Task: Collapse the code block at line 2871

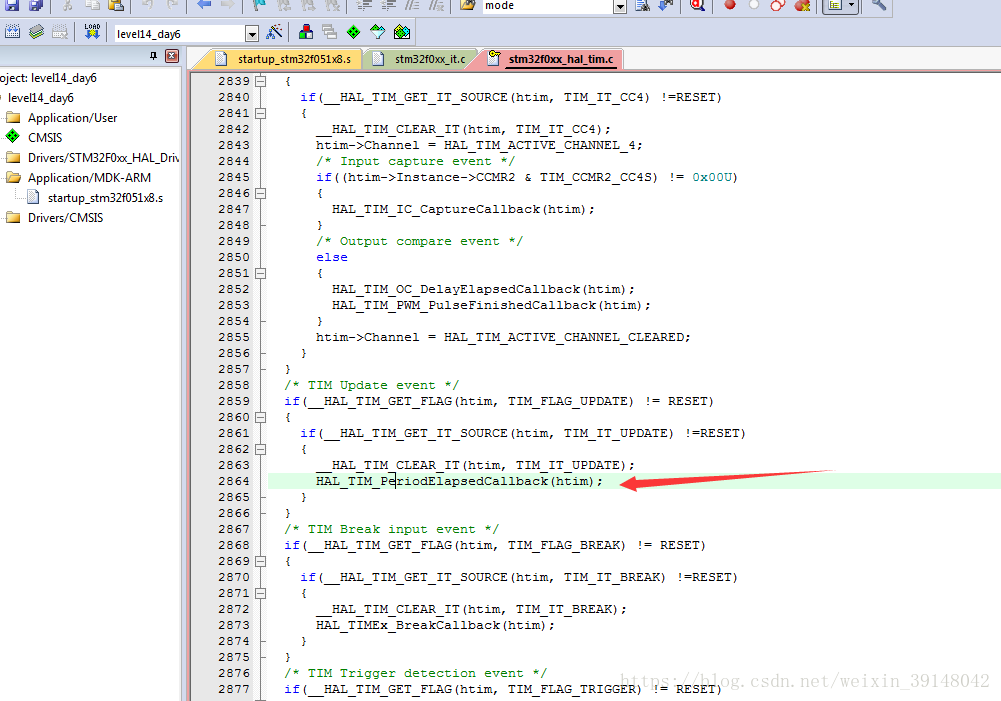Action: (x=260, y=593)
